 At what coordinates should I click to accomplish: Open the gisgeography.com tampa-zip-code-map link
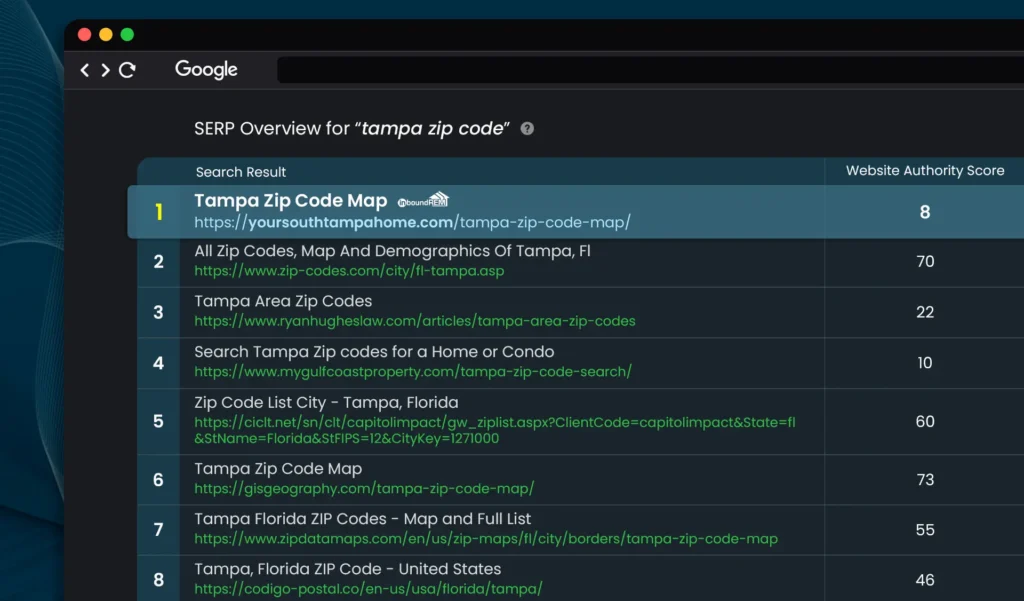click(364, 488)
